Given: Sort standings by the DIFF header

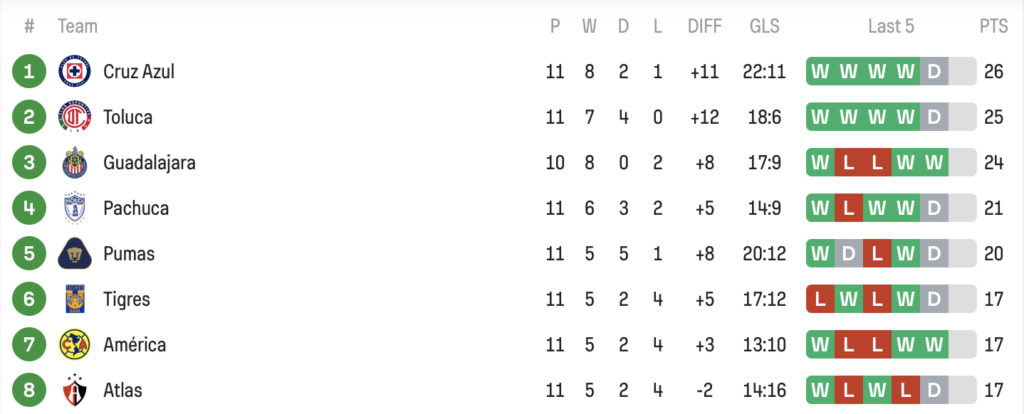Looking at the screenshot, I should (704, 27).
